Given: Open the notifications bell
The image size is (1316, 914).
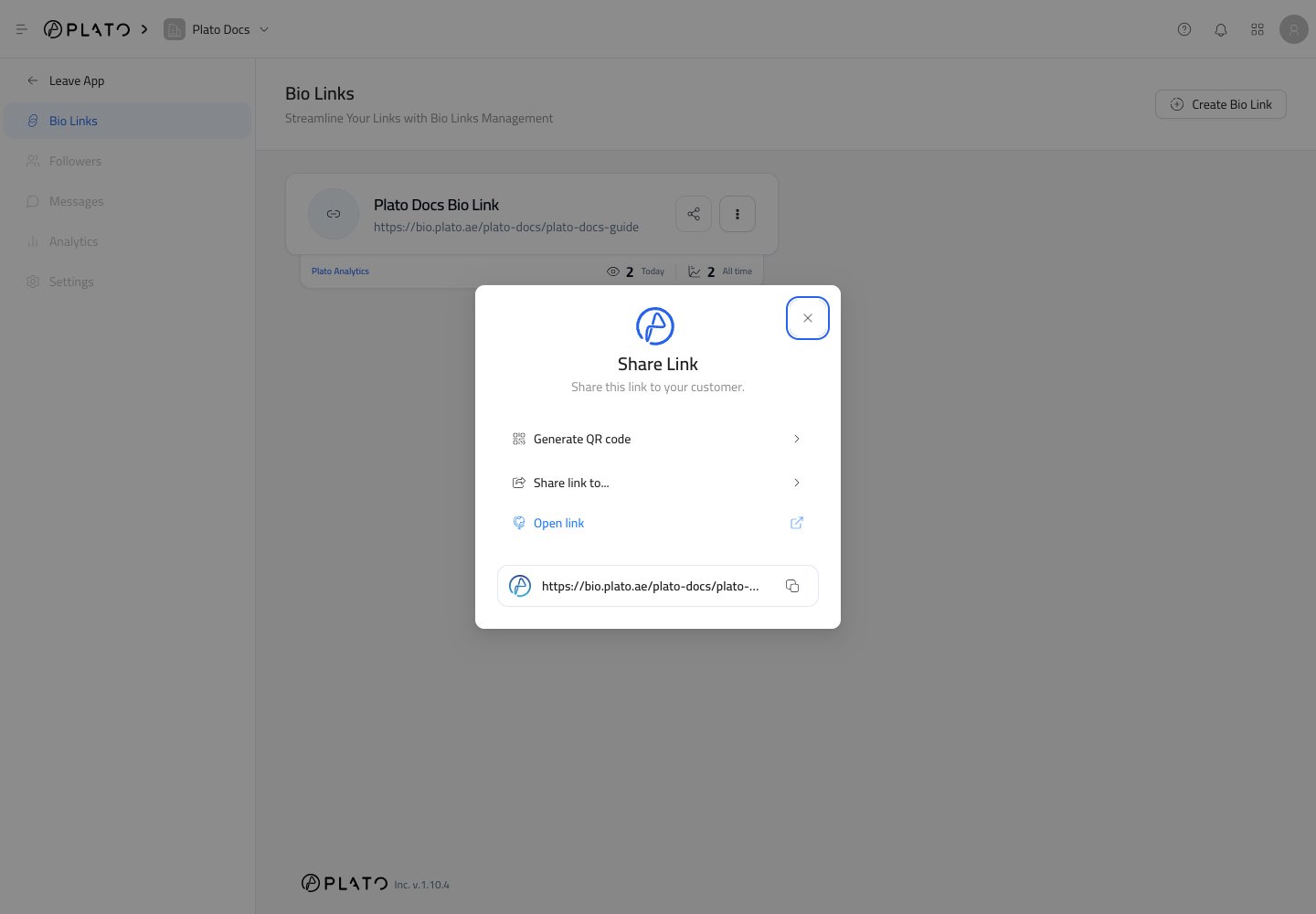Looking at the screenshot, I should (x=1221, y=29).
